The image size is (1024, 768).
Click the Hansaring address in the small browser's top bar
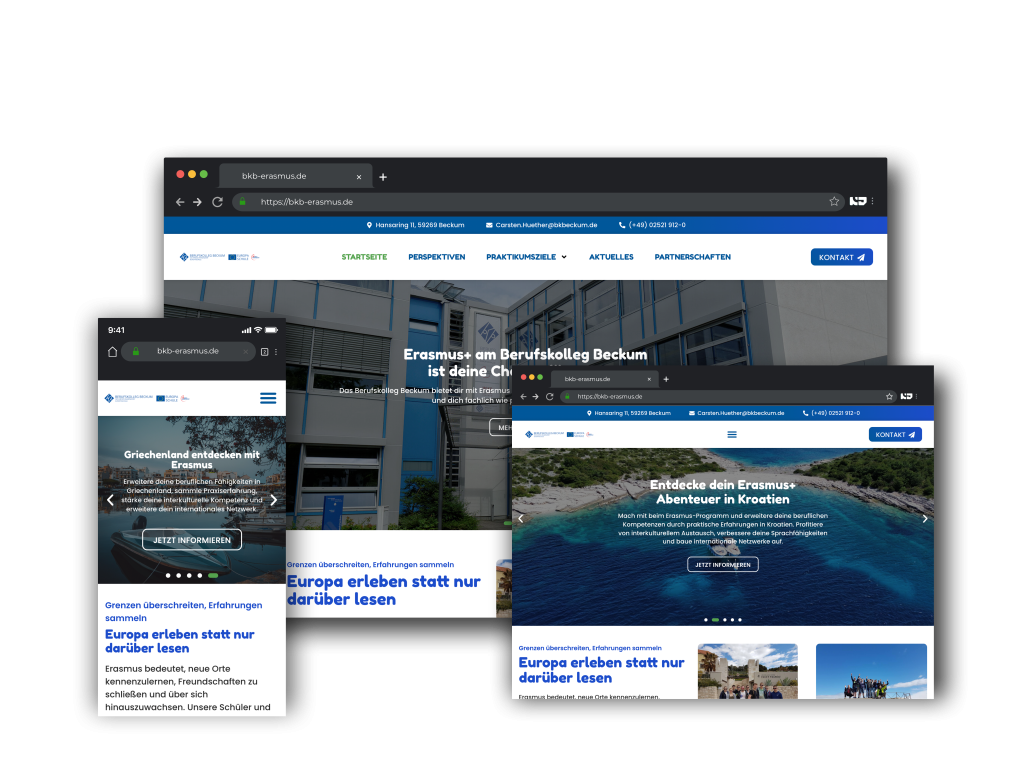[629, 413]
